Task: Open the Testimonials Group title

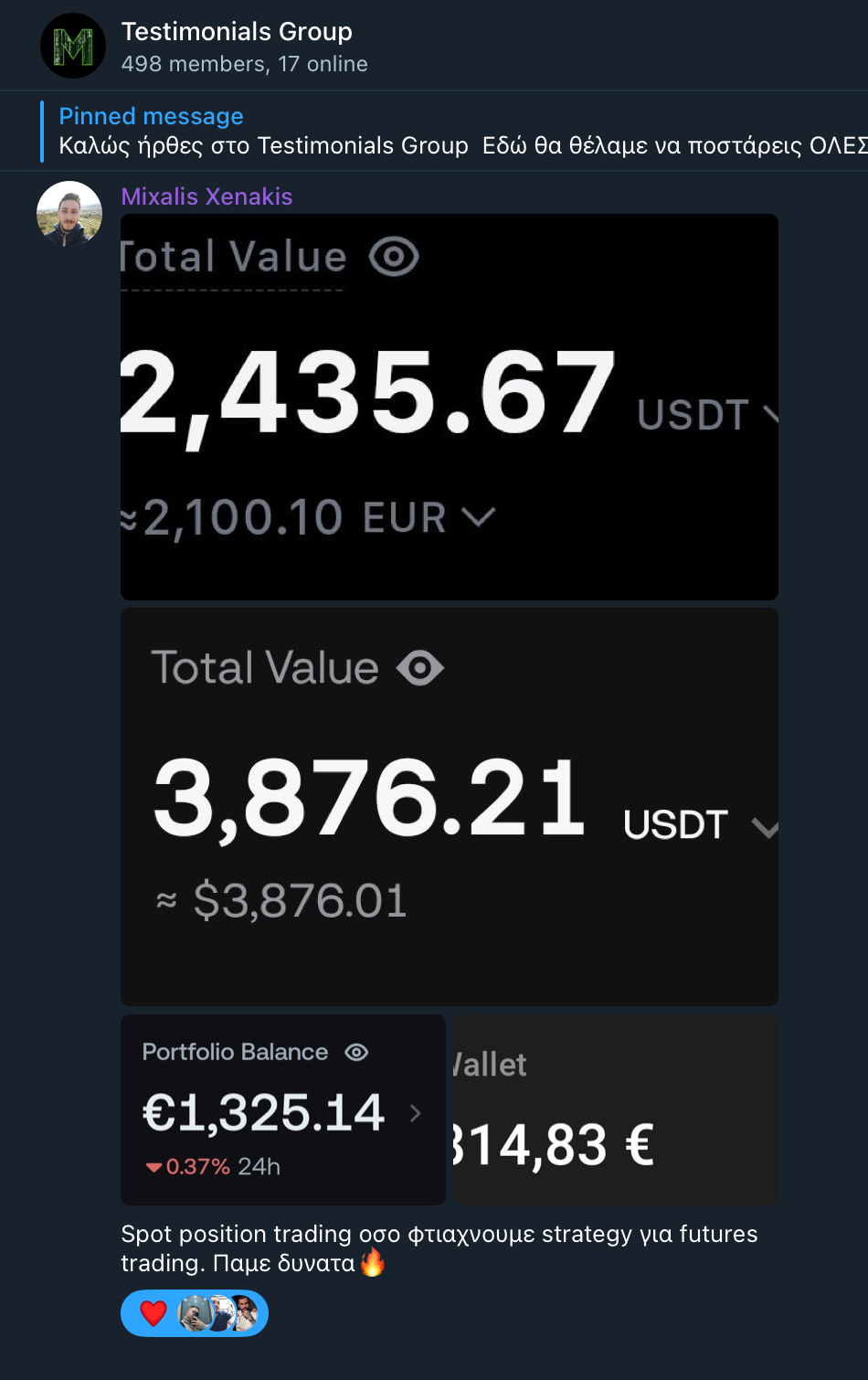Action: 237,32
